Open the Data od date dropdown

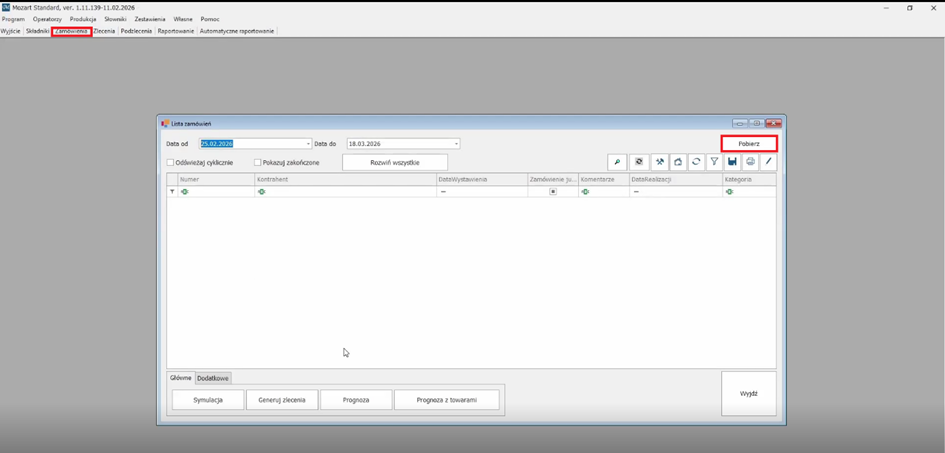(307, 144)
